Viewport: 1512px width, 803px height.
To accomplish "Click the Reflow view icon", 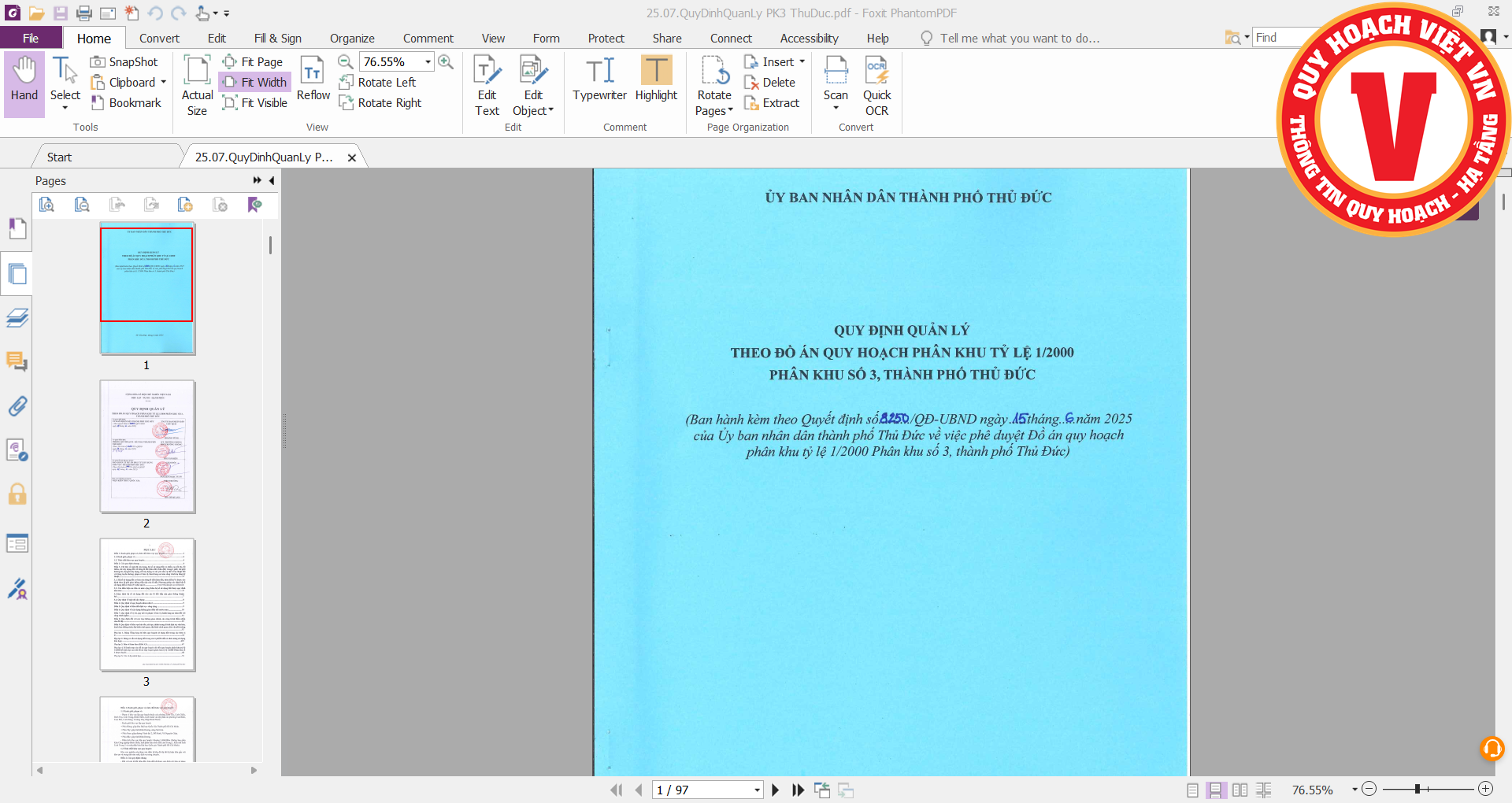I will pyautogui.click(x=313, y=79).
